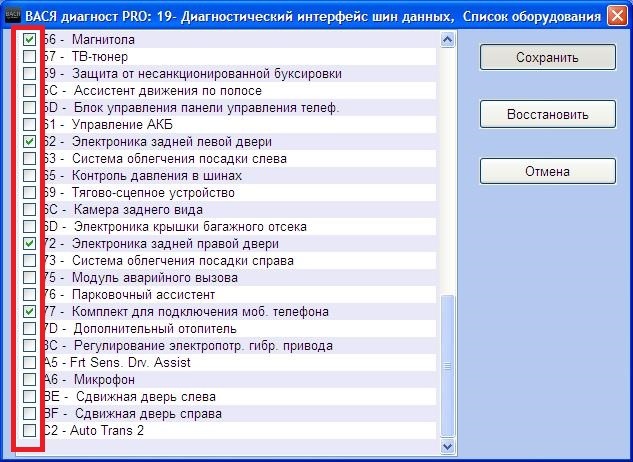Enable Электроника крышки багажного отсека checkbox
Screen dimensions: 633x462
pyautogui.click(x=29, y=227)
